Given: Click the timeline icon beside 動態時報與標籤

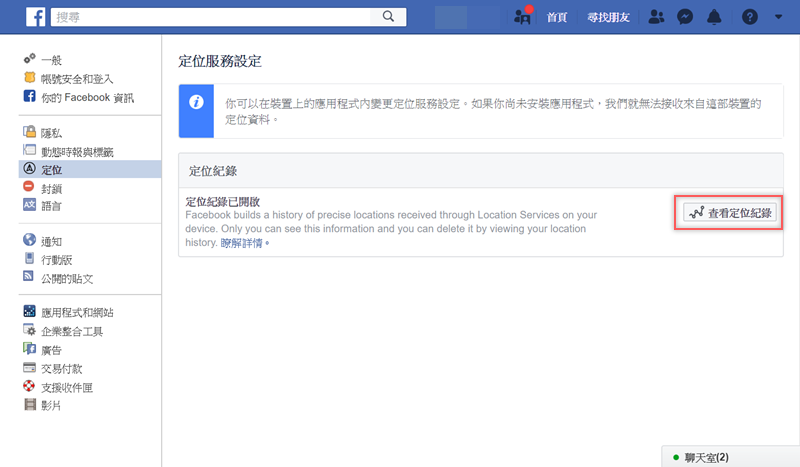Looking at the screenshot, I should (30, 150).
